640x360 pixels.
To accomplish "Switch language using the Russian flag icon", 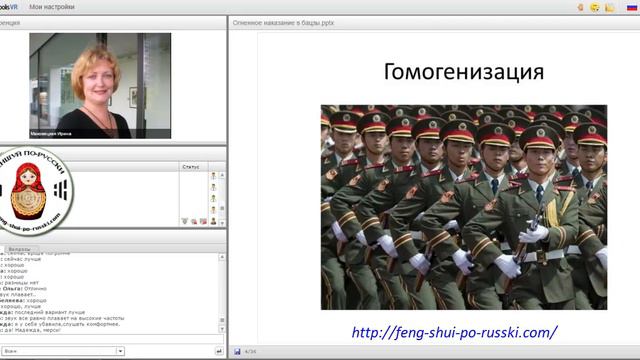I will pos(632,7).
